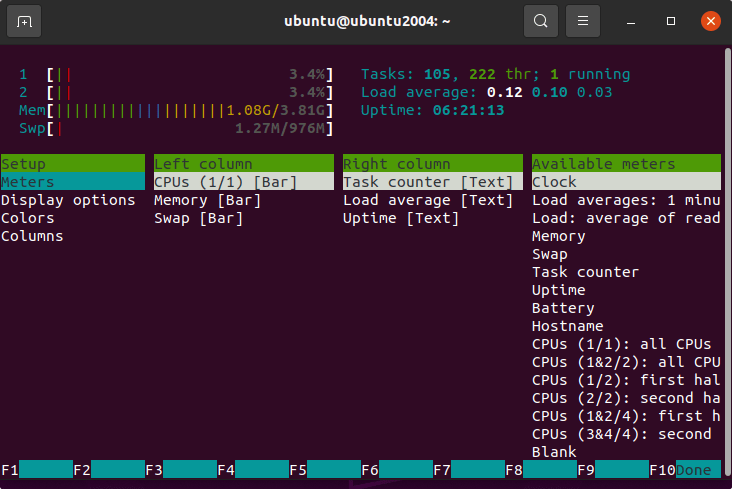Open terminal search with magnifier icon
732x489 pixels.
(540, 21)
